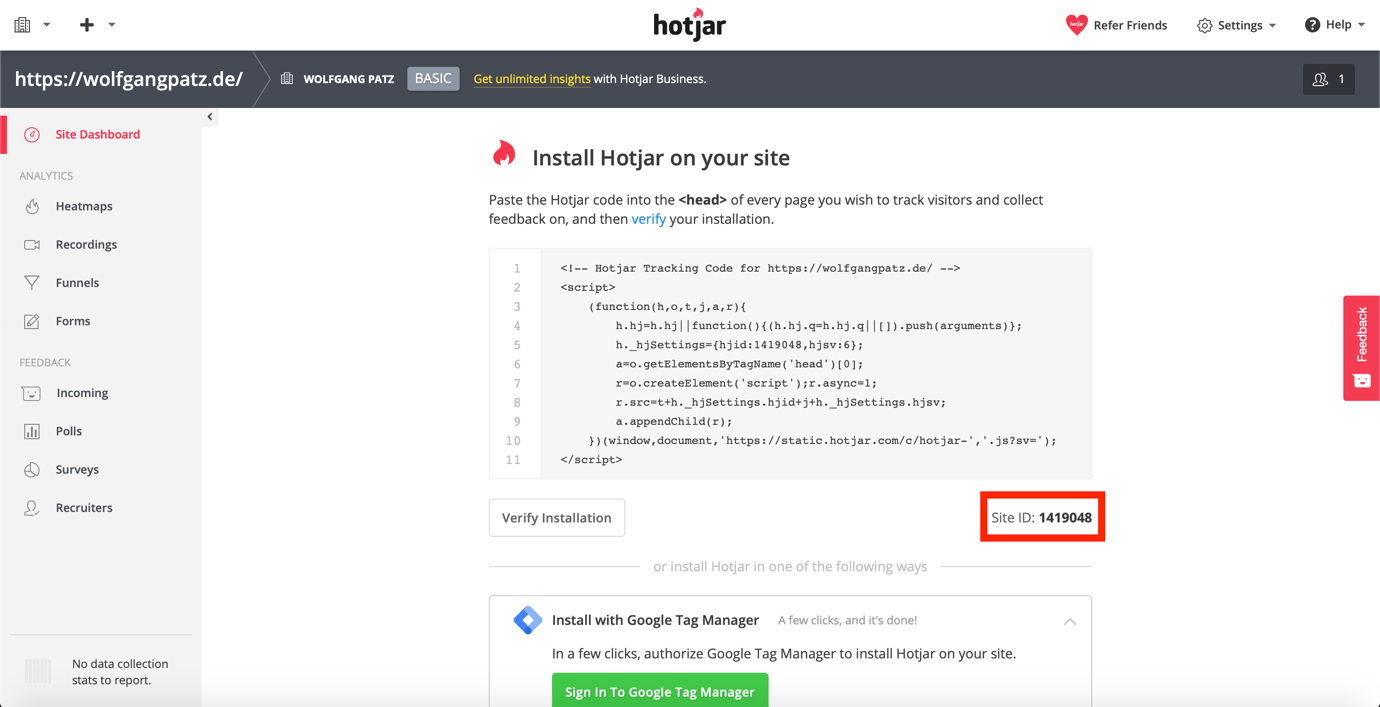Open the red Feedback side tab
The height and width of the screenshot is (707, 1380).
1361,348
